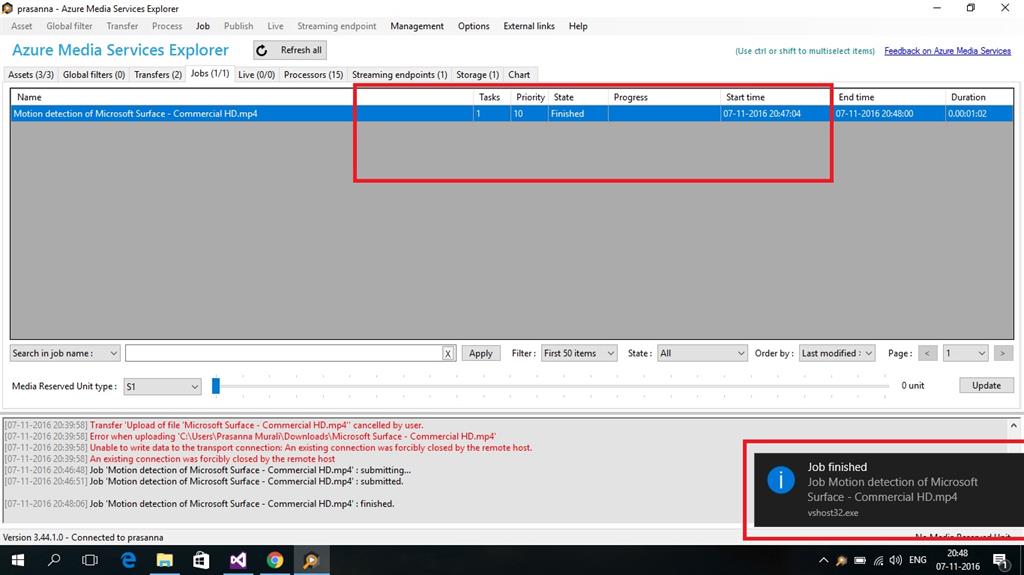Switch to the Global filters (0) tab
This screenshot has width=1024, height=575.
point(93,74)
